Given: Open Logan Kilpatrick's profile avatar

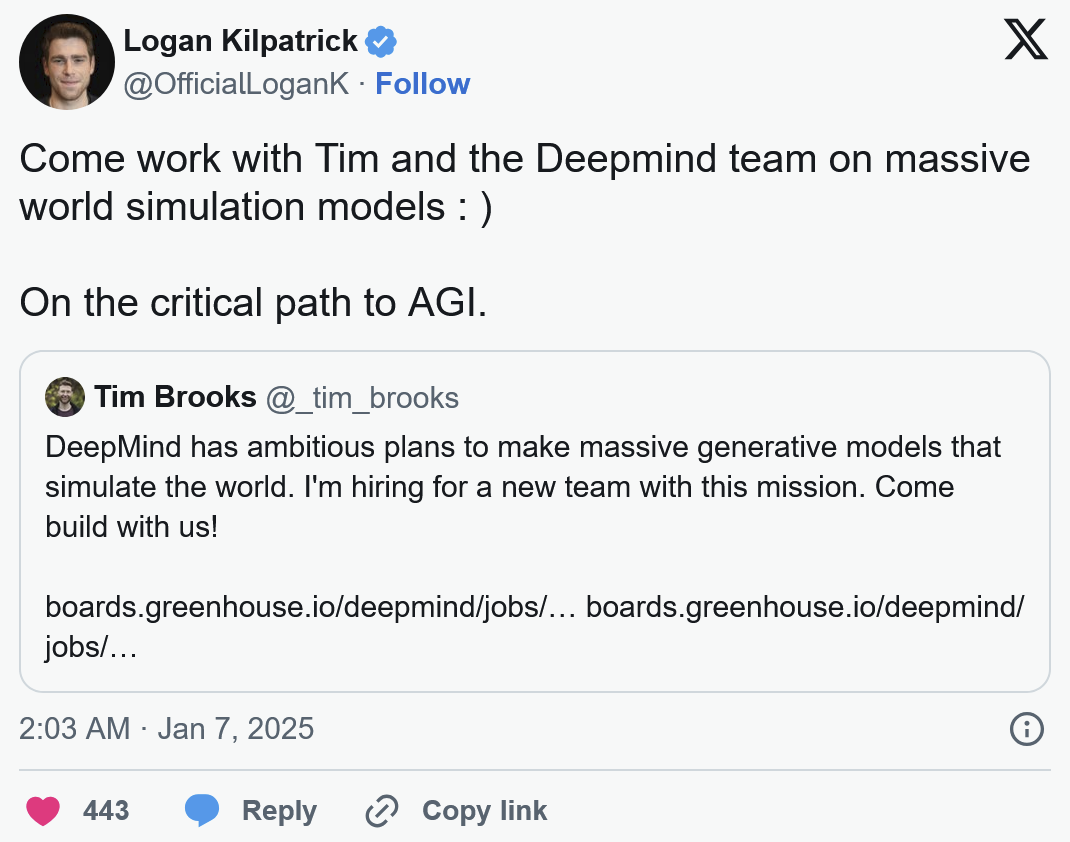Looking at the screenshot, I should click(x=67, y=62).
